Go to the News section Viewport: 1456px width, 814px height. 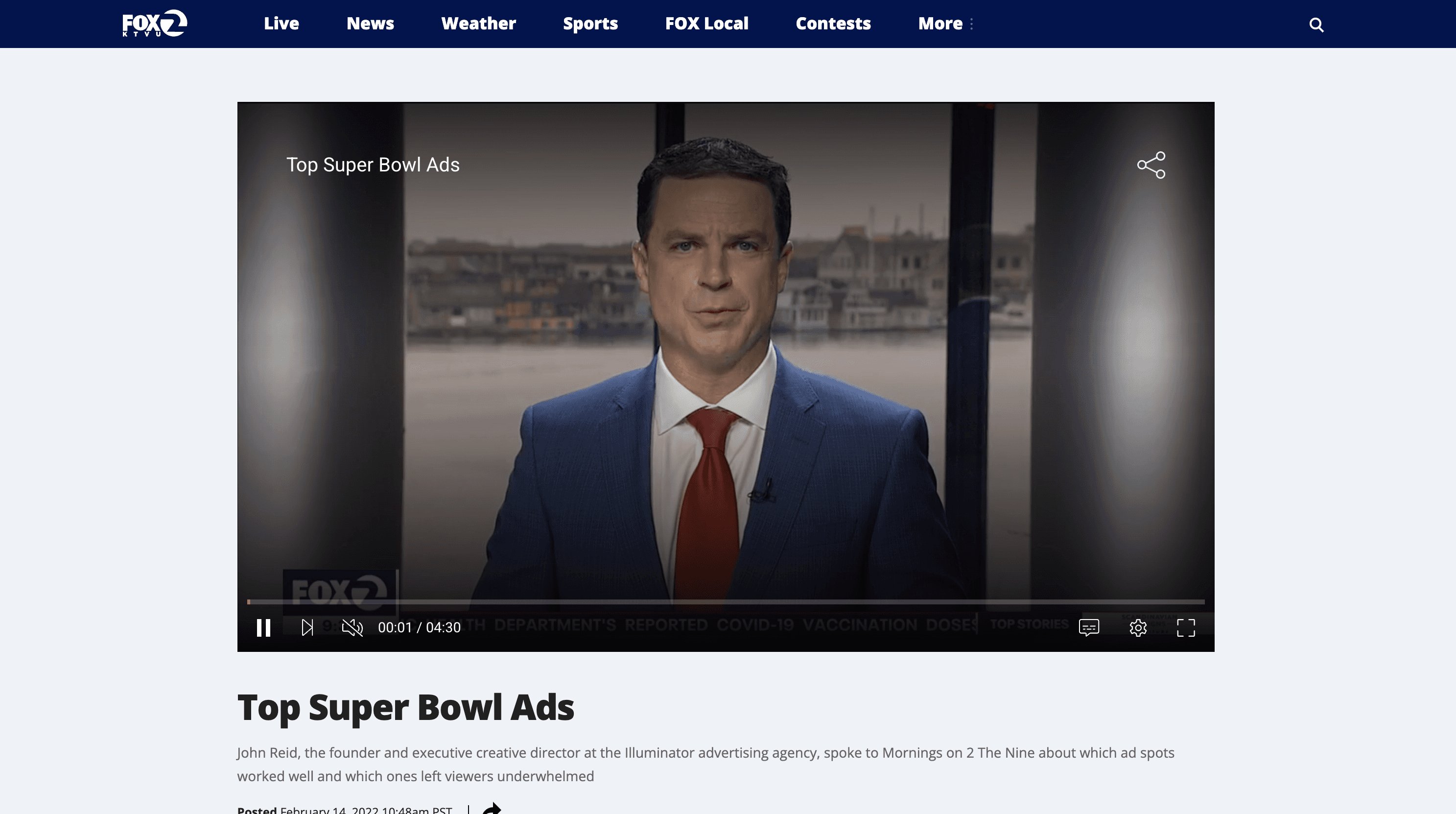coord(370,23)
